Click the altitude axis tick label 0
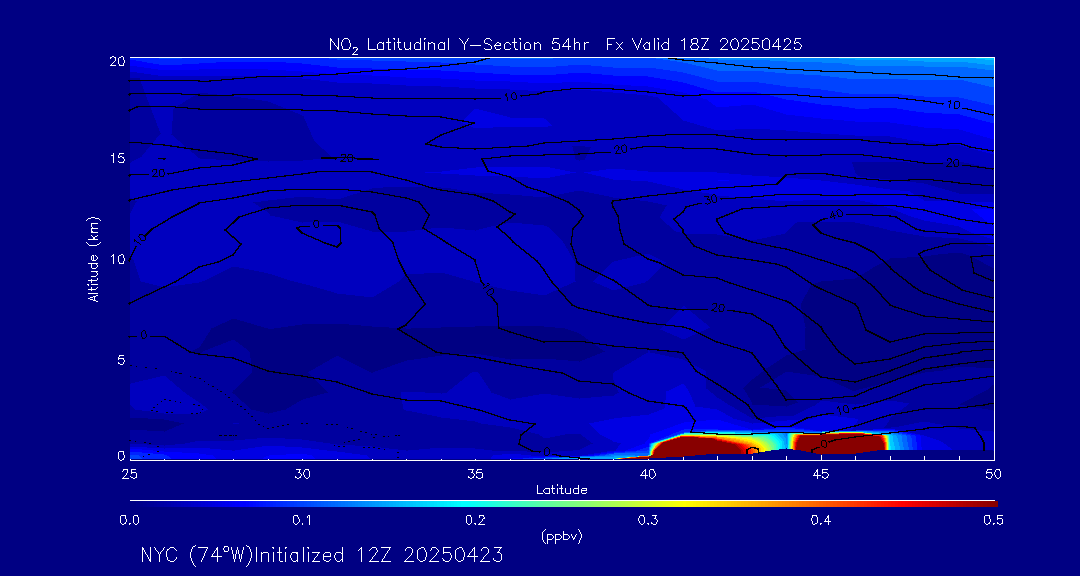This screenshot has width=1080, height=576. (121, 455)
